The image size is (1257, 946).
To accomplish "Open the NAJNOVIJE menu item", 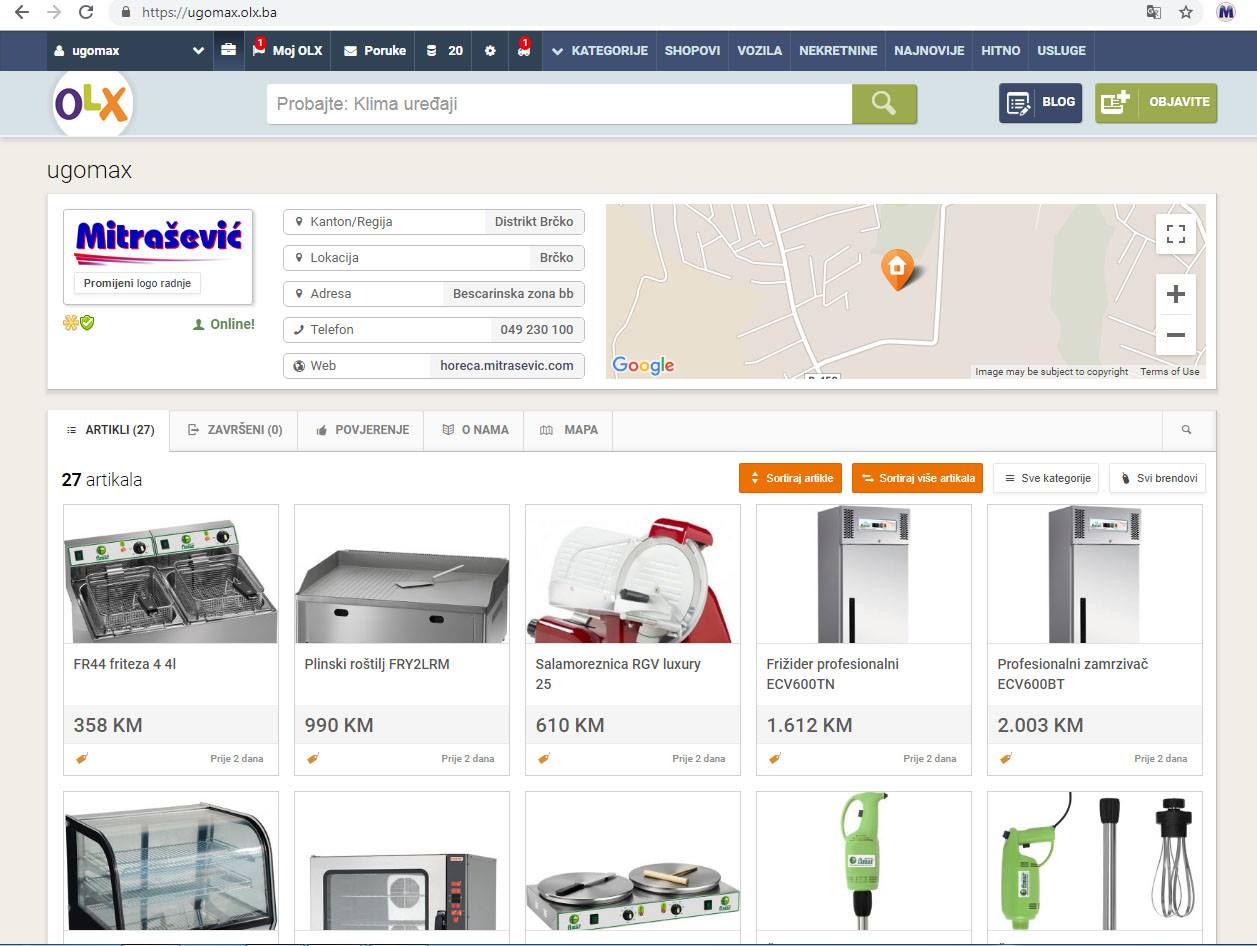I will tap(929, 50).
